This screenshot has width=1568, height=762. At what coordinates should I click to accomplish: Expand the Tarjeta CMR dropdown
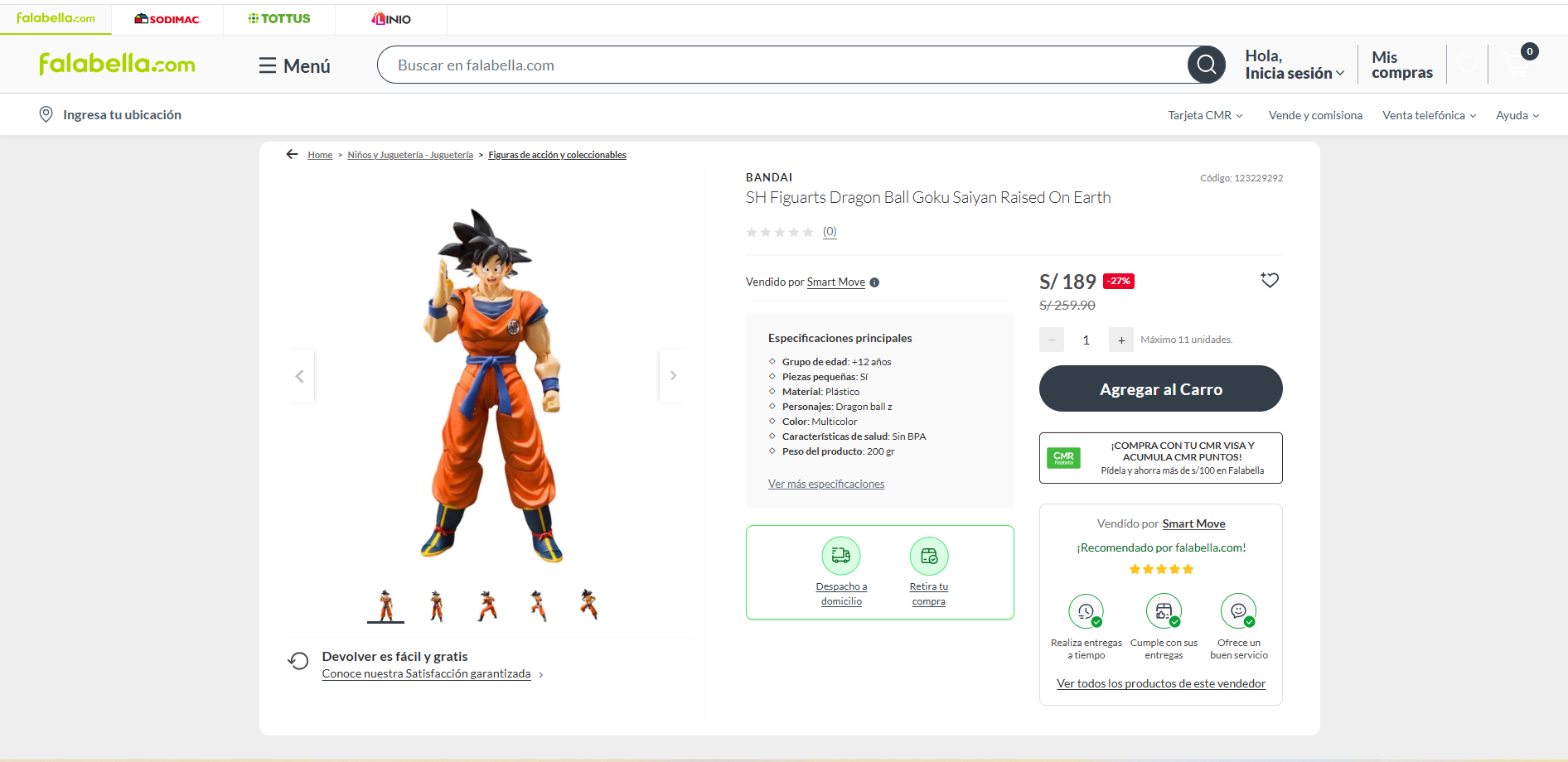[1205, 115]
